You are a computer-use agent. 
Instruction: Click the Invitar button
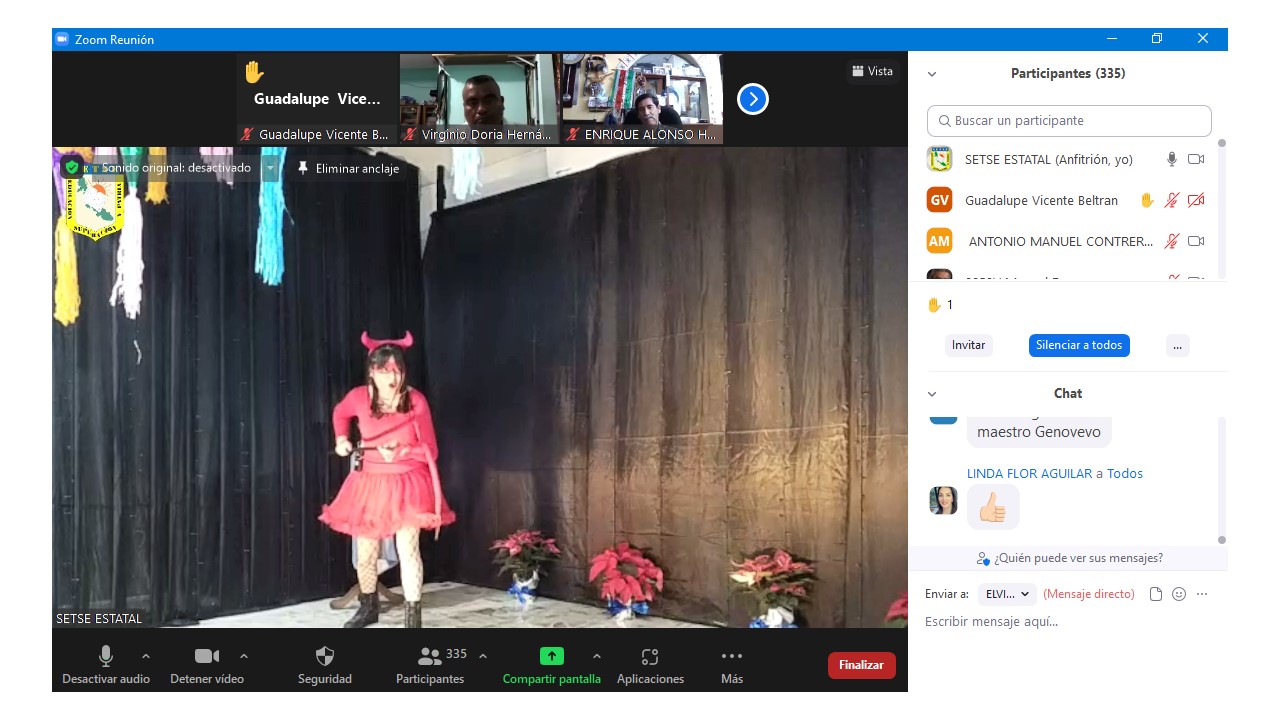[968, 345]
